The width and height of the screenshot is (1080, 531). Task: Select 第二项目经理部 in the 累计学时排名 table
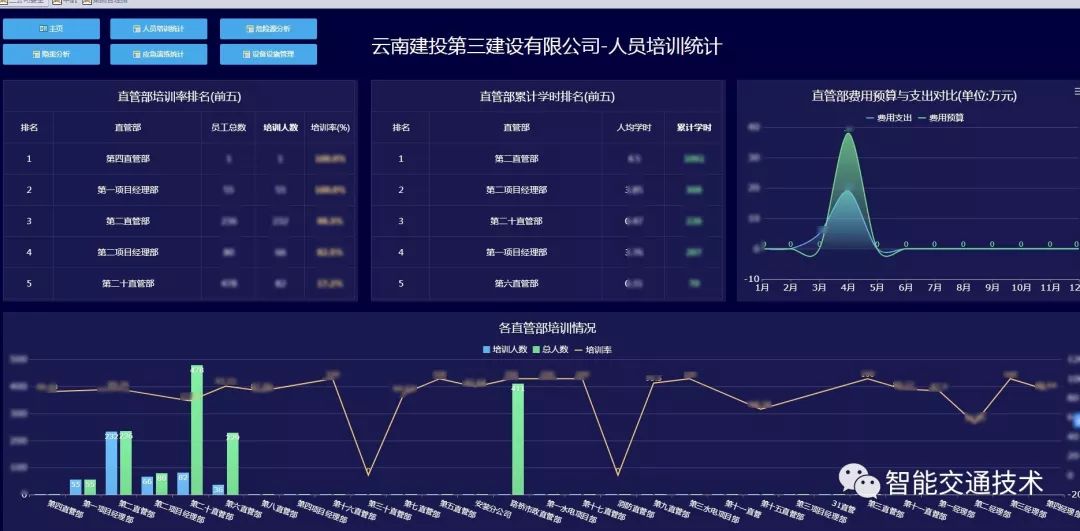click(x=548, y=190)
